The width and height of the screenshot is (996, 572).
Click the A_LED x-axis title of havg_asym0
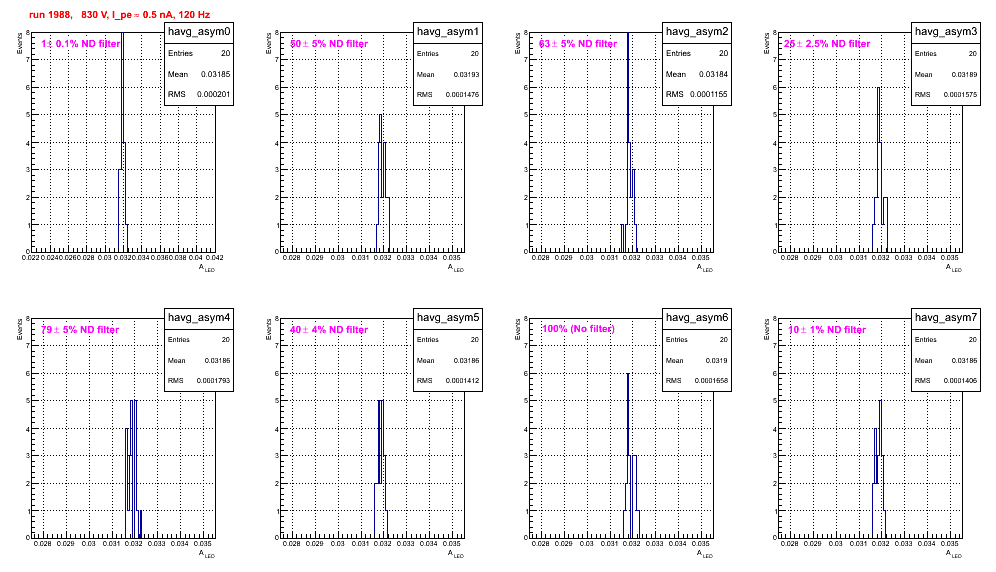pos(207,268)
